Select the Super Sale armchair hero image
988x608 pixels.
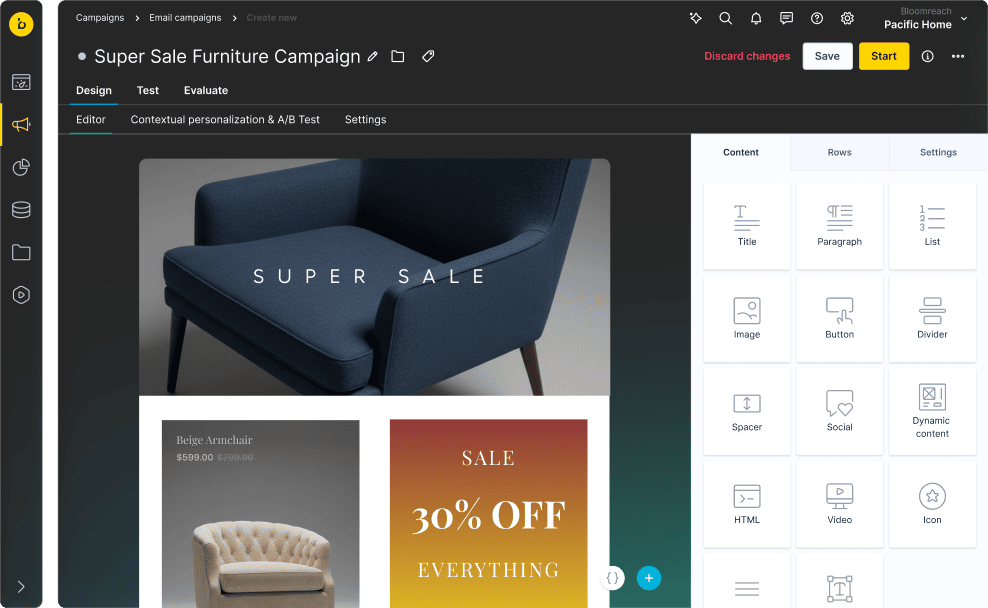tap(374, 277)
